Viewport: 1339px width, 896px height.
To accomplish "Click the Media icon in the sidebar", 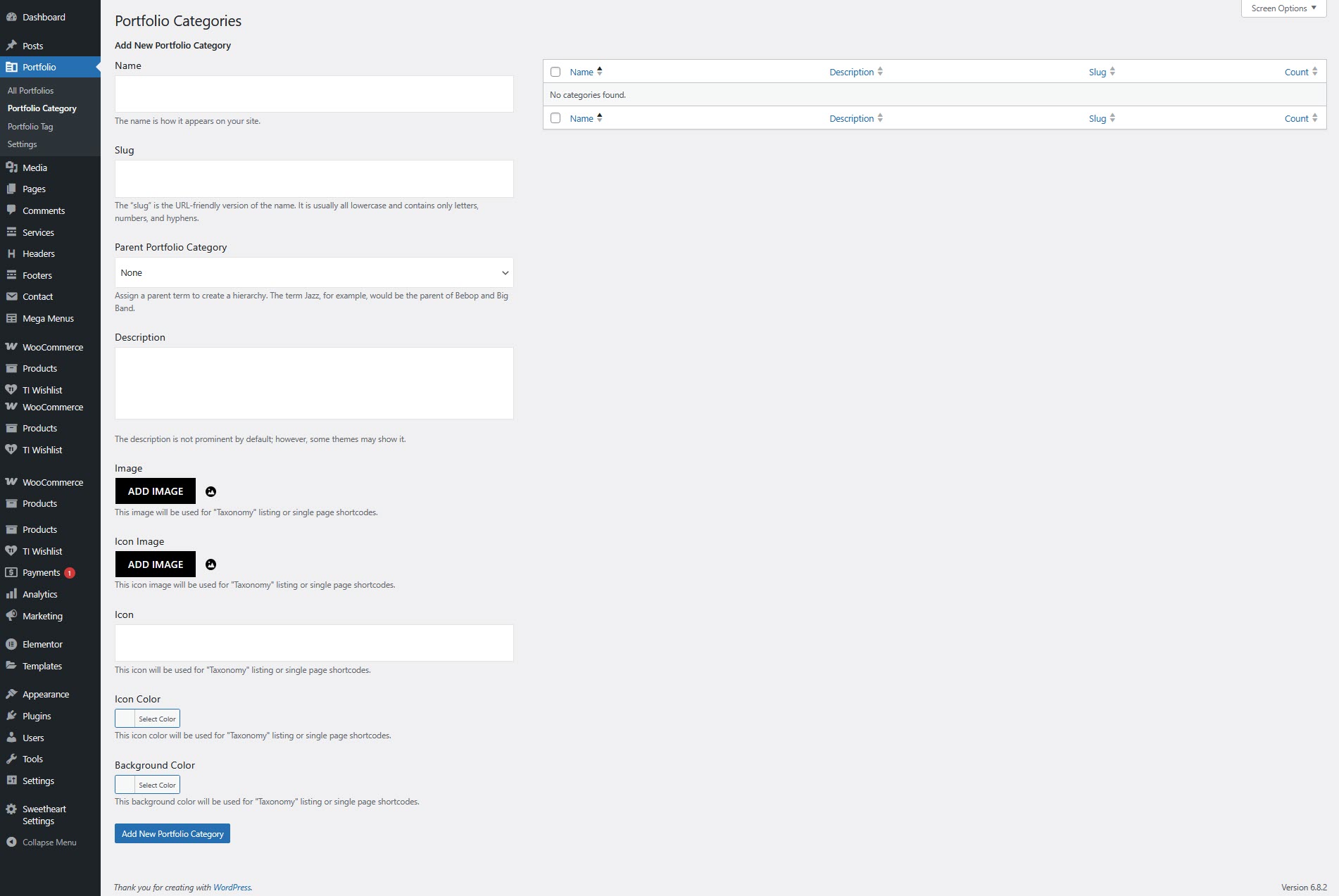I will (x=11, y=168).
